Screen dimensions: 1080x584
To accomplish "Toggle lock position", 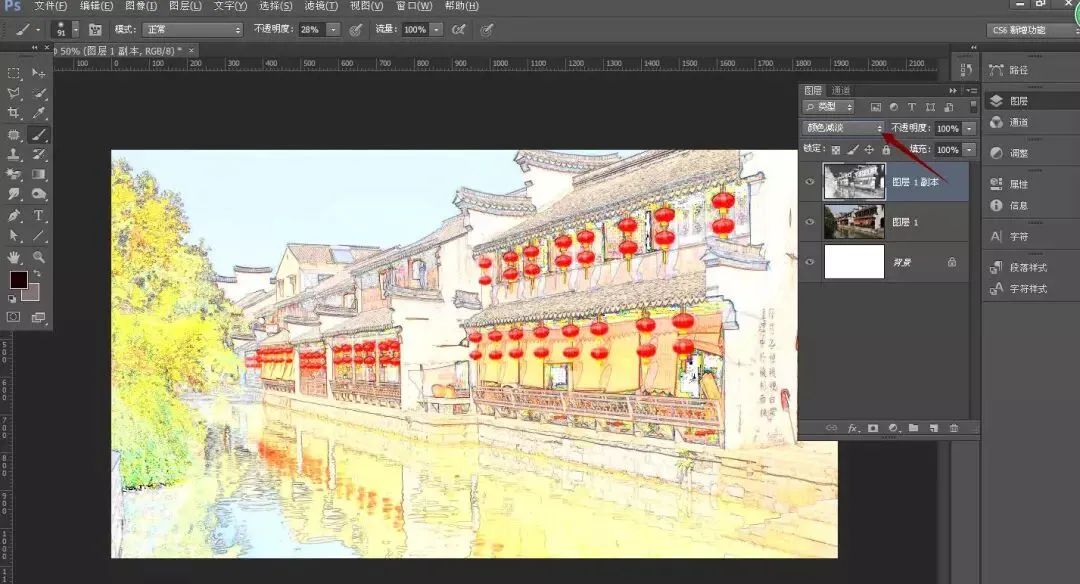I will pos(869,149).
